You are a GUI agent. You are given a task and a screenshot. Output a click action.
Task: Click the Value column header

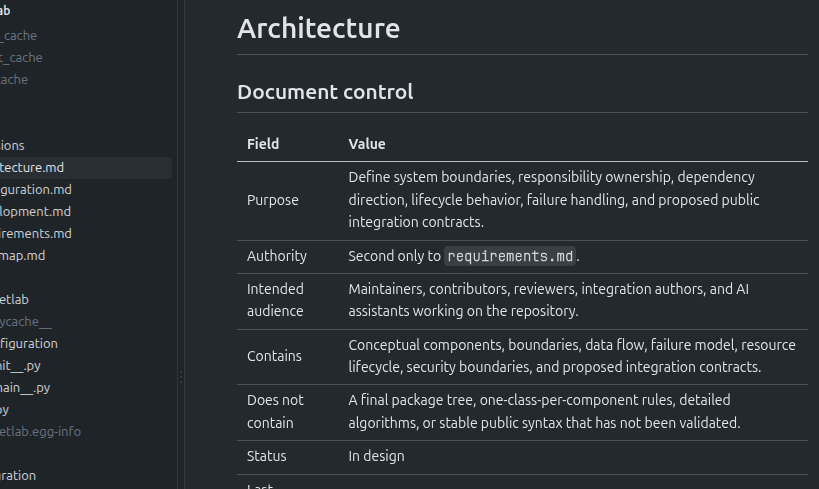coord(367,144)
